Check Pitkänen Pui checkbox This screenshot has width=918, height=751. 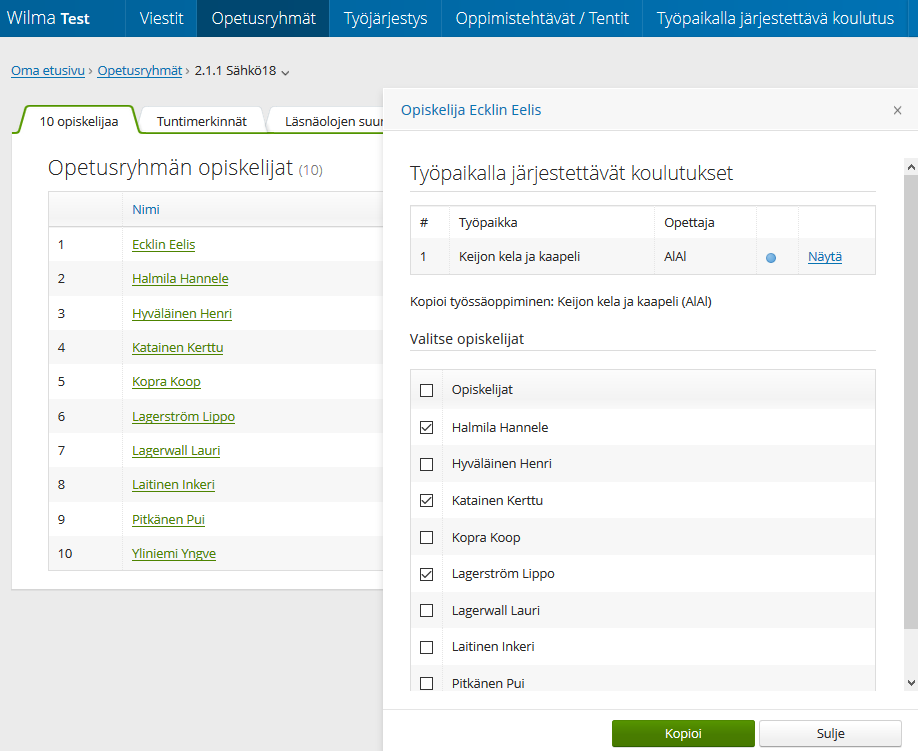pos(427,684)
